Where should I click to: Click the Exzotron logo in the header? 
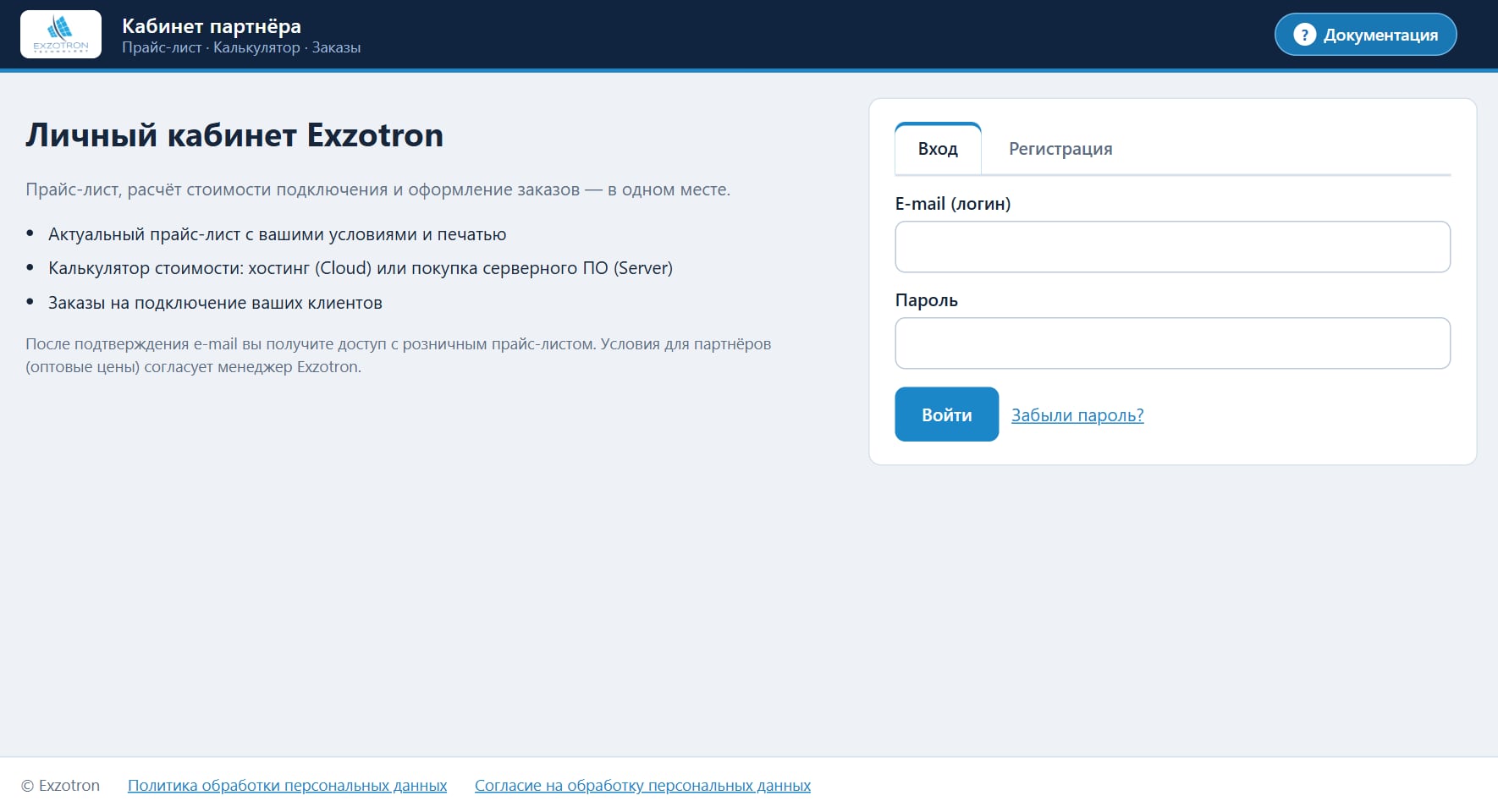point(61,35)
